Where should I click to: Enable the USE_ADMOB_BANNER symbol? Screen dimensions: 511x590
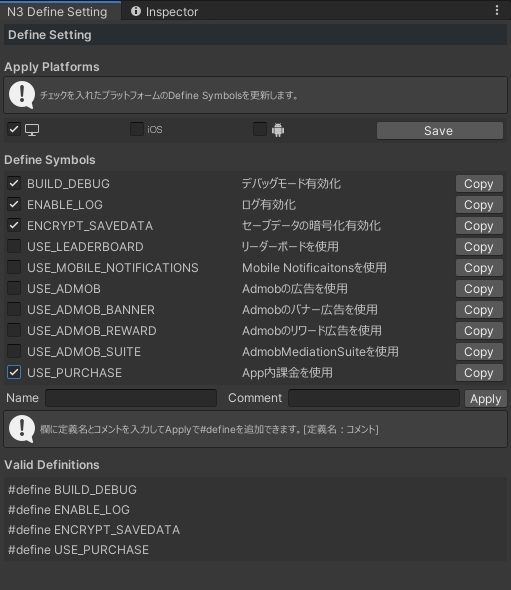[x=14, y=309]
